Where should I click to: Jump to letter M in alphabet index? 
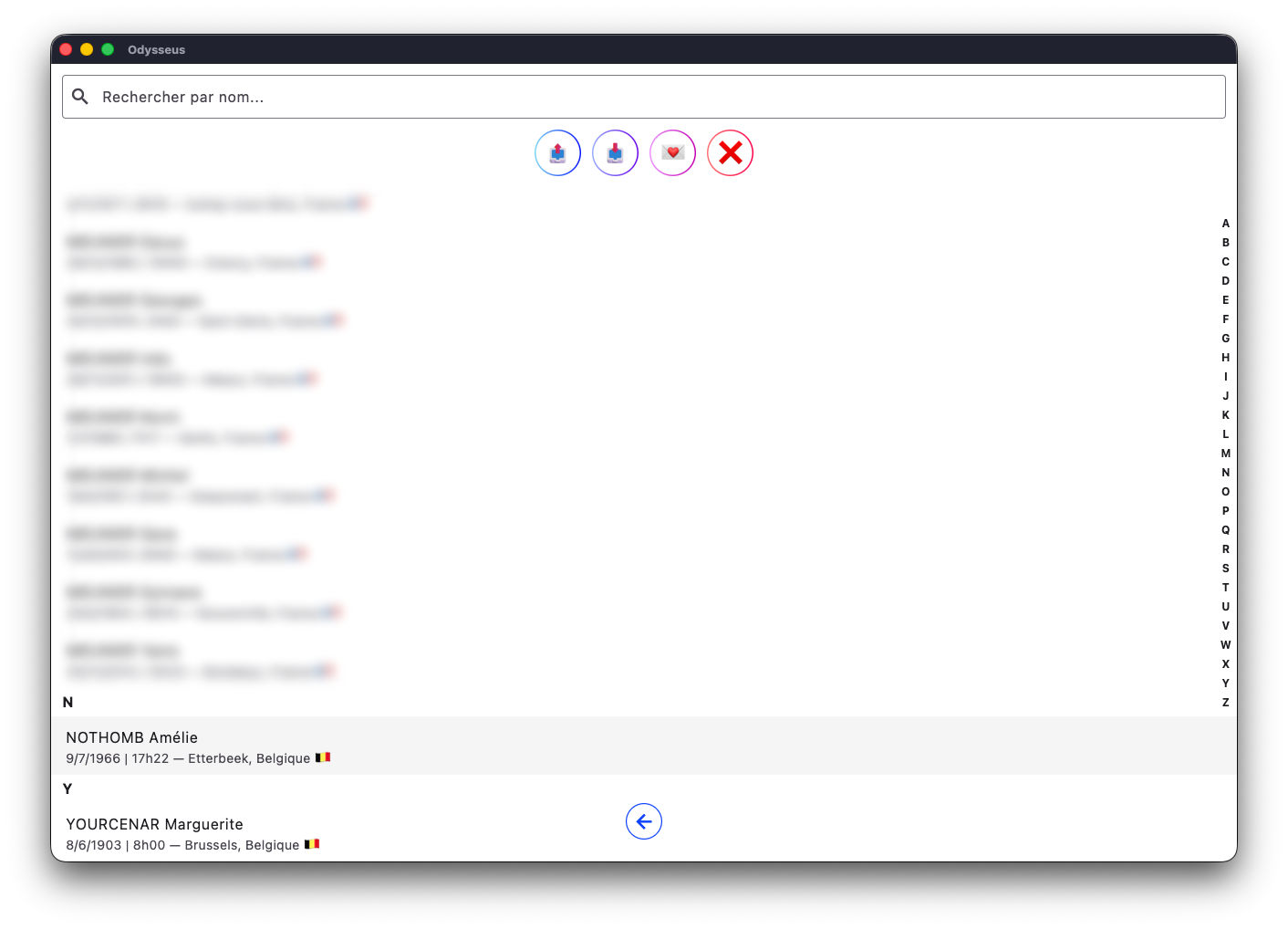pos(1226,454)
